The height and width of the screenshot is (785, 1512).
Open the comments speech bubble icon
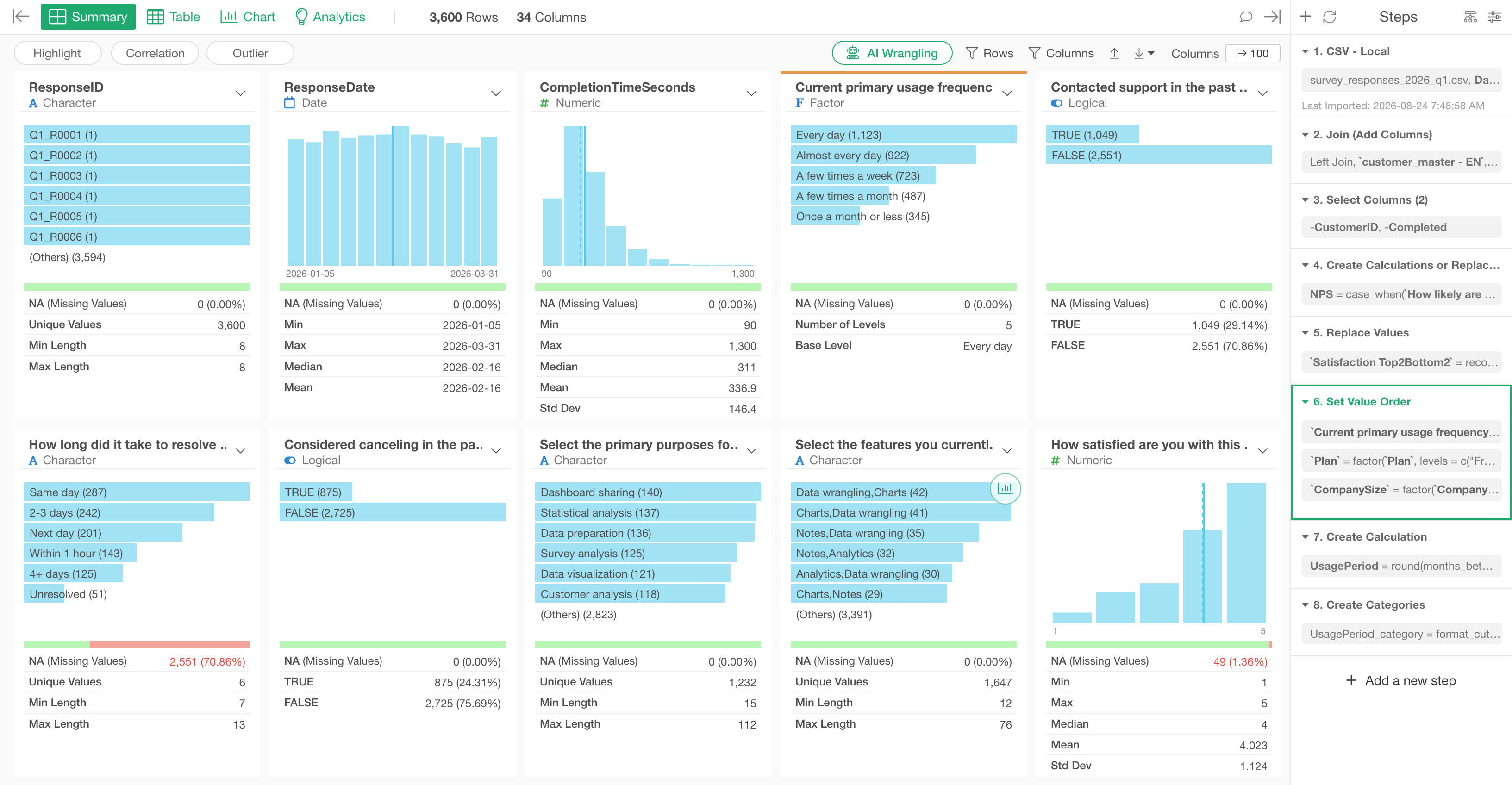pyautogui.click(x=1245, y=16)
